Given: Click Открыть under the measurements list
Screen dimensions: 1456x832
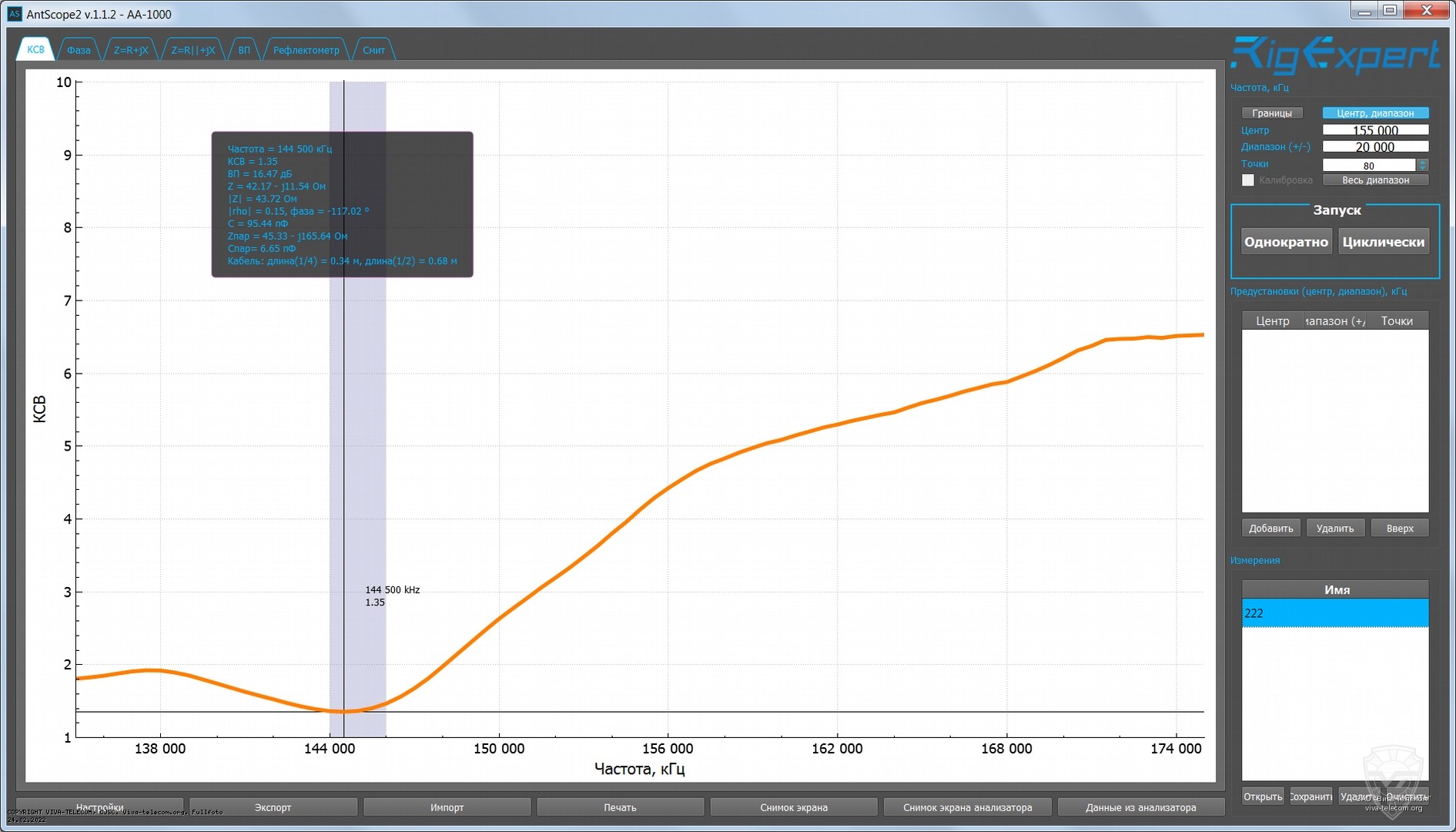Looking at the screenshot, I should pyautogui.click(x=1262, y=797).
